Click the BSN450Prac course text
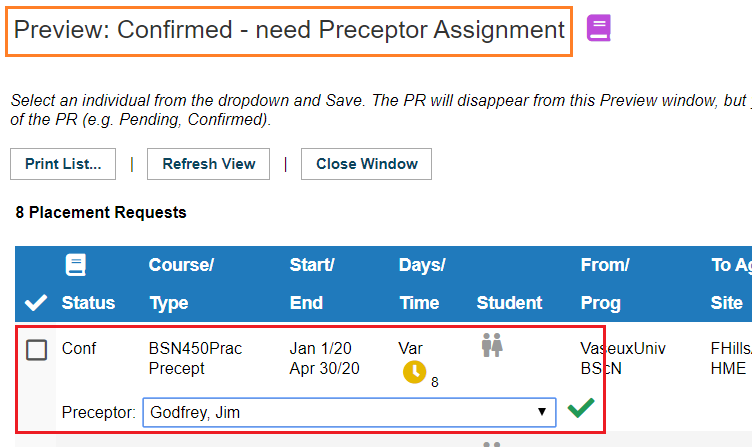752x447 pixels. tap(195, 348)
